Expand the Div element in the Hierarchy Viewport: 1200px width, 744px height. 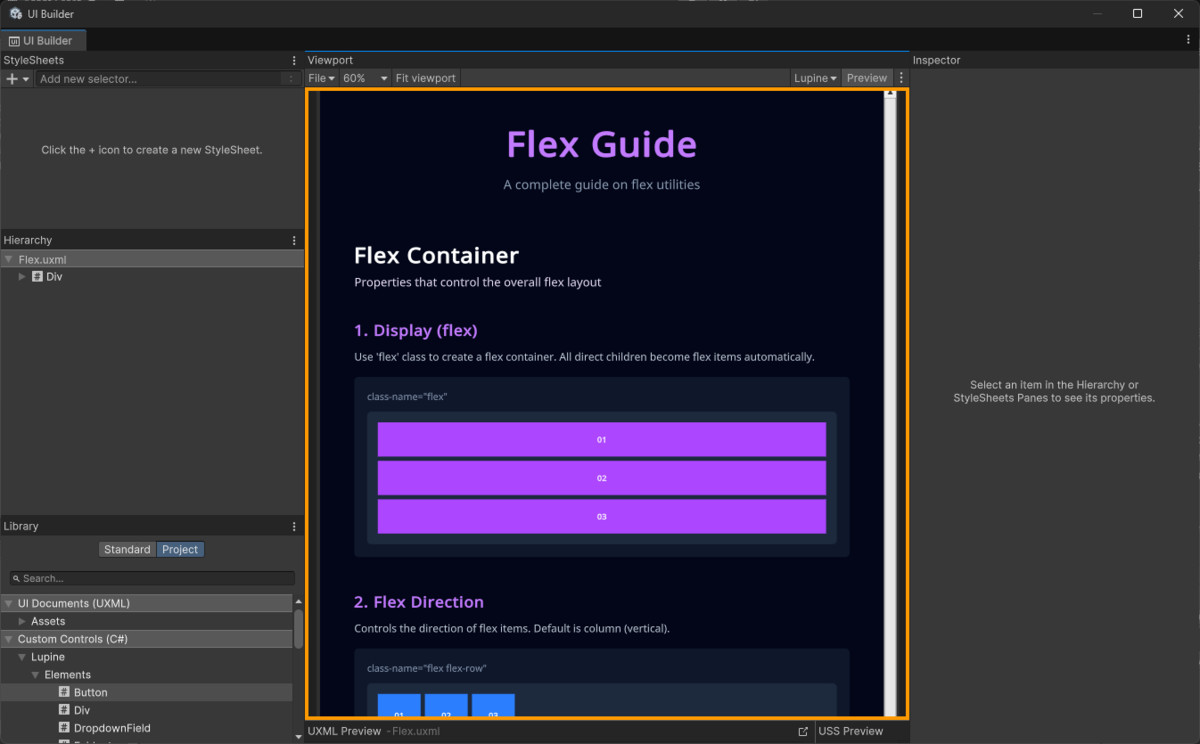coord(22,277)
